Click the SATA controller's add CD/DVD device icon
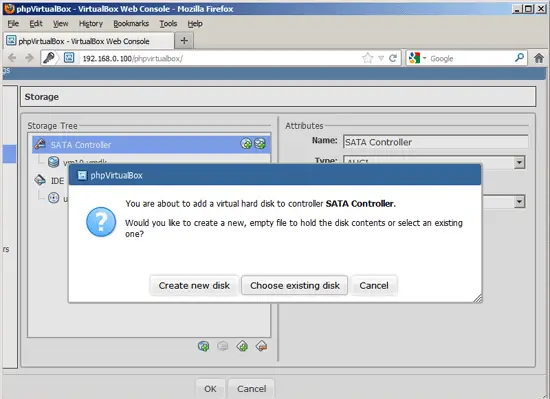 (x=246, y=143)
